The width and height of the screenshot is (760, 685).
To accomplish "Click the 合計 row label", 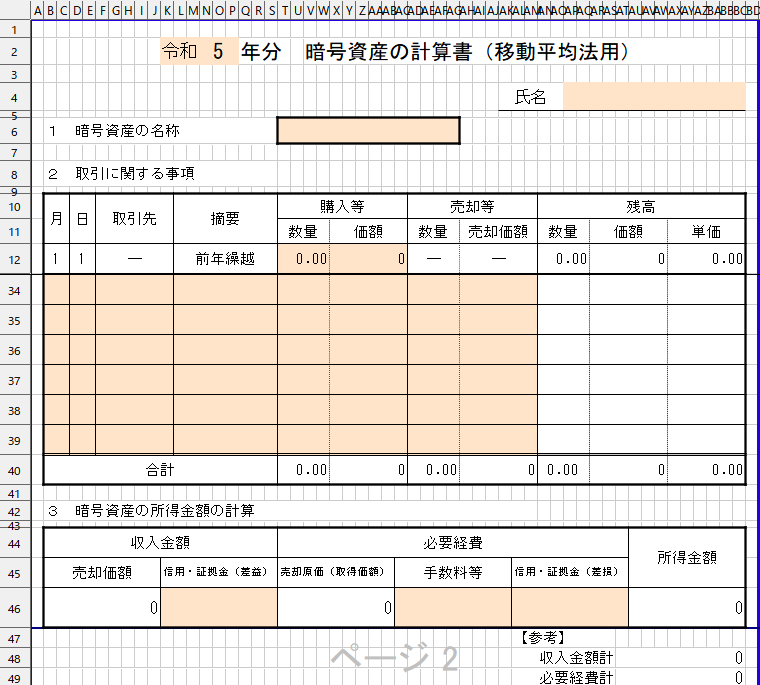I will click(160, 470).
